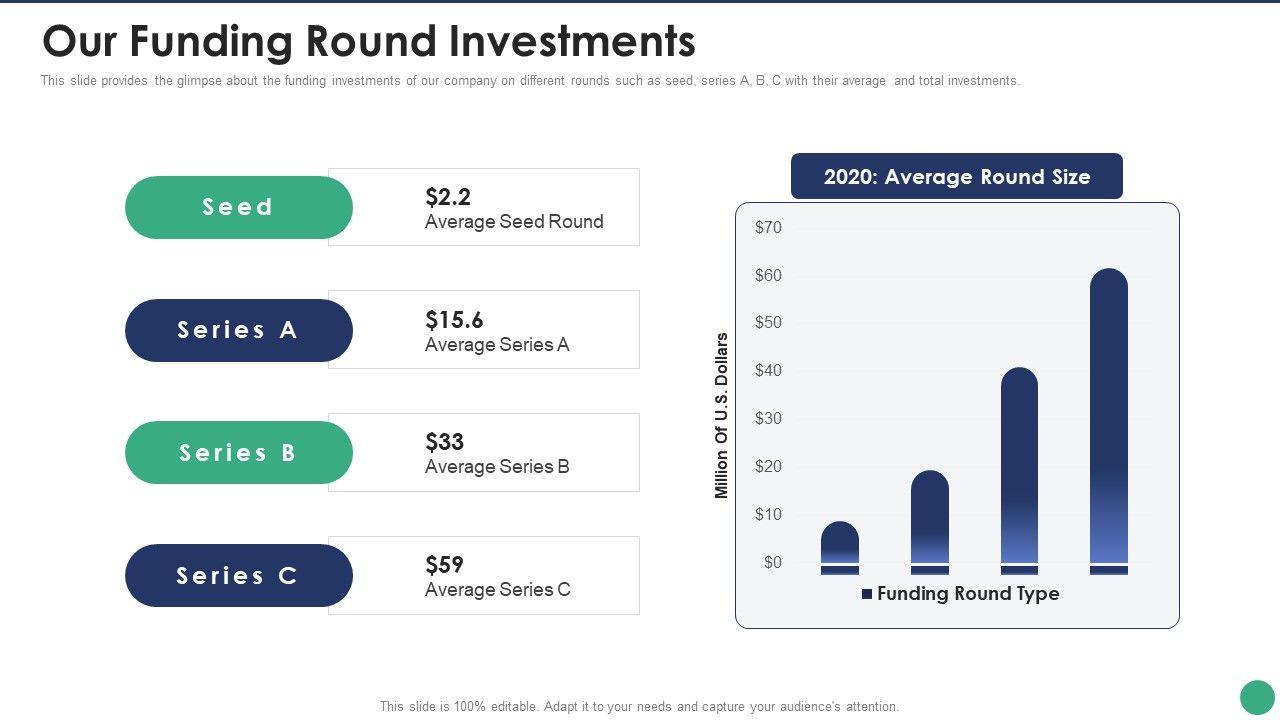The height and width of the screenshot is (720, 1280).
Task: Select the navy Series C pill
Action: click(238, 576)
